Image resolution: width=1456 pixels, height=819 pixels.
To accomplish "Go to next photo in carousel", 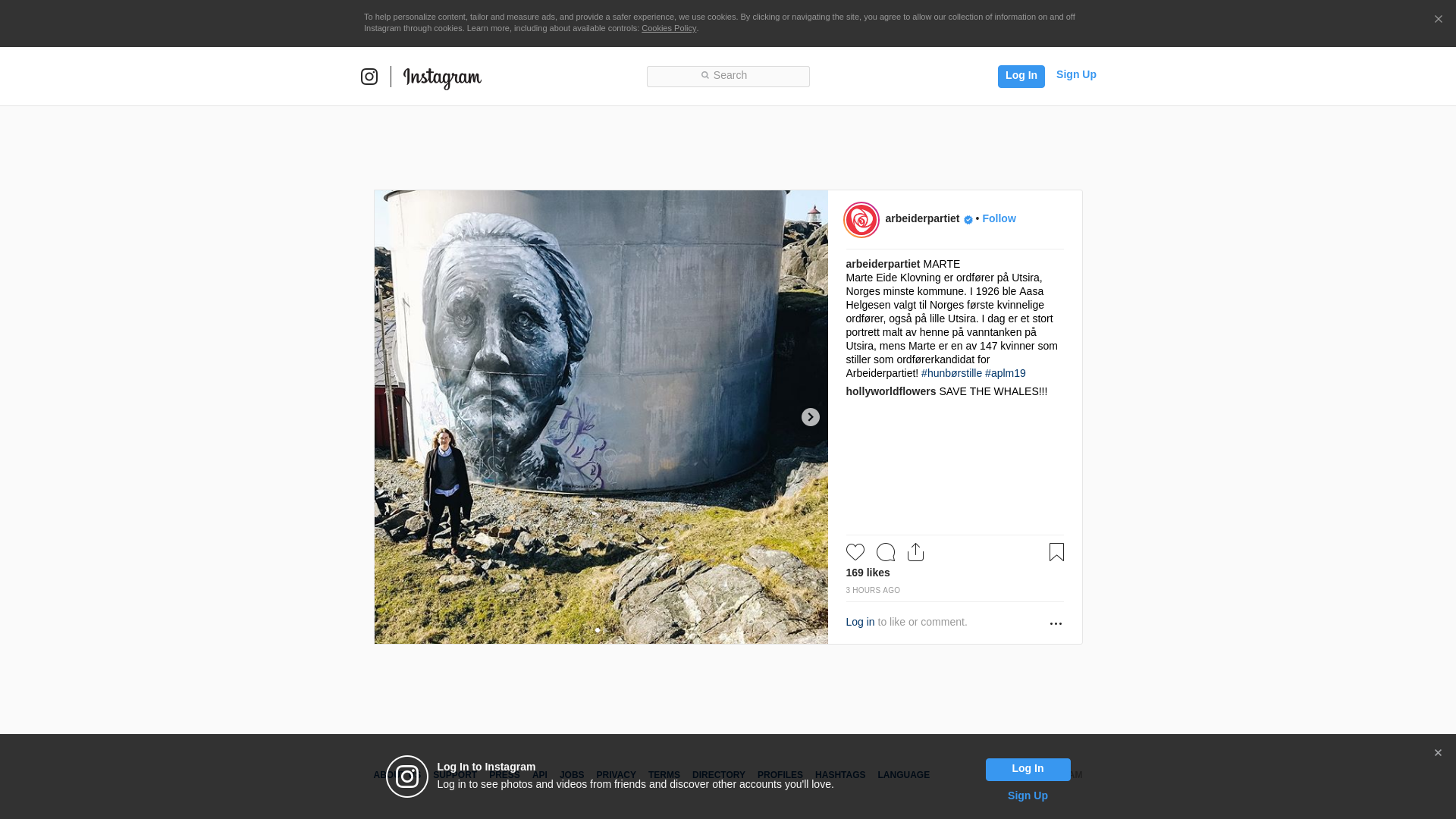I will click(x=810, y=417).
